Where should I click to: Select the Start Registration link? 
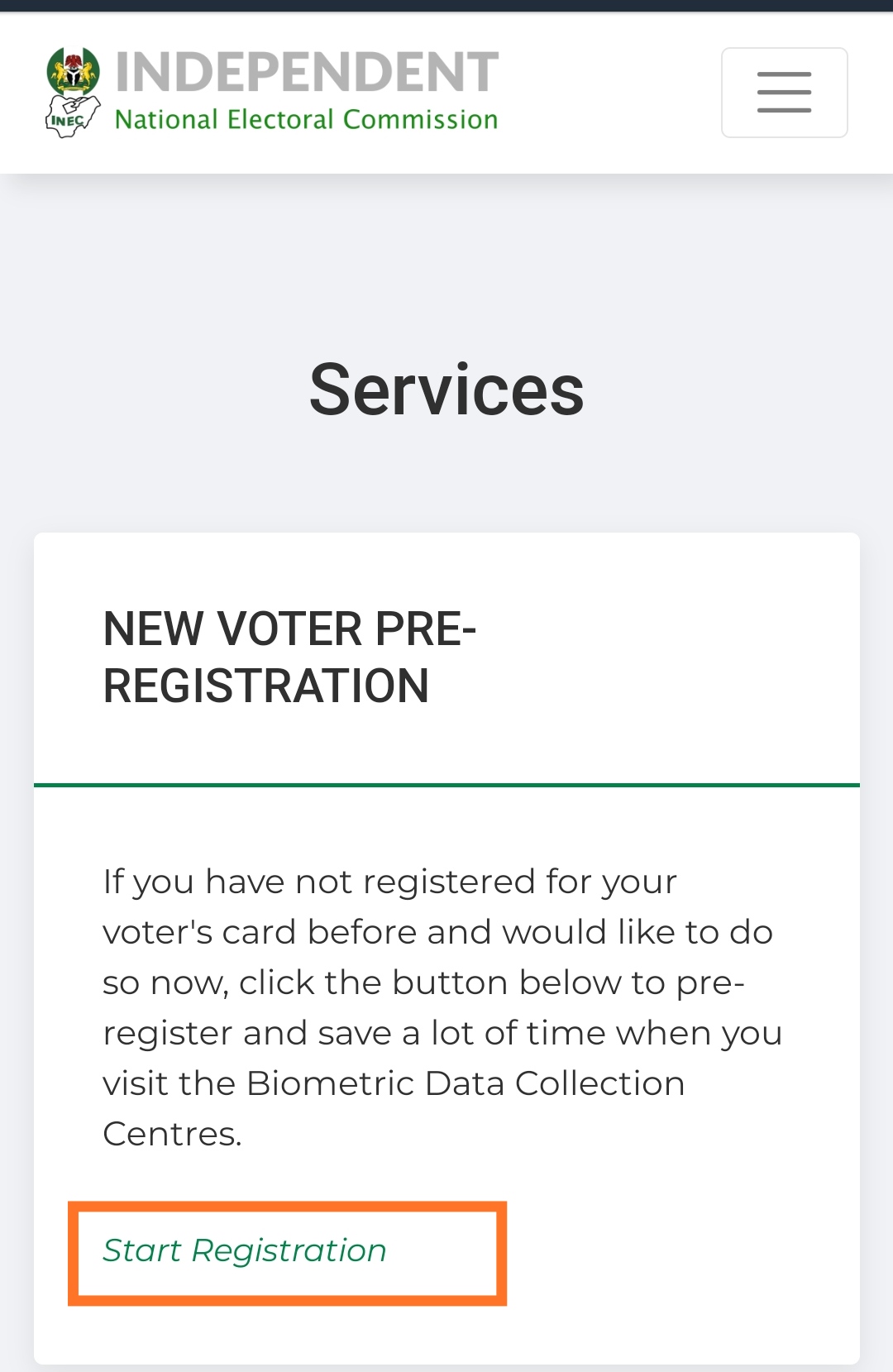point(245,1250)
